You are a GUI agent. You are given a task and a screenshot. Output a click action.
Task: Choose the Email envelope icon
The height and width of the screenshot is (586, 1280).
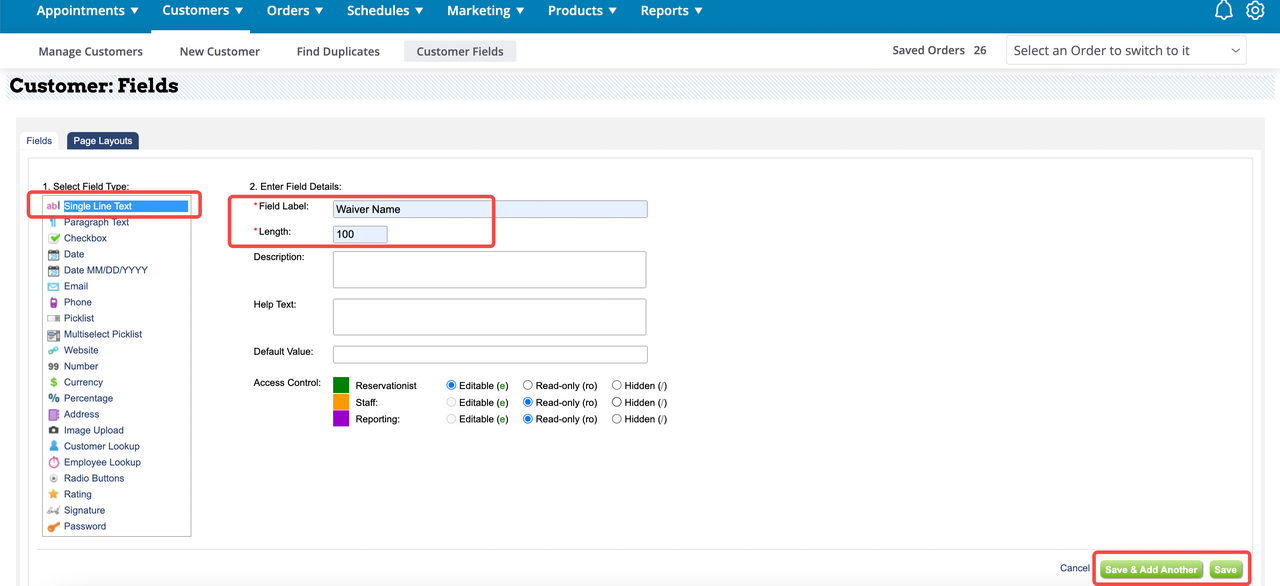coord(54,286)
